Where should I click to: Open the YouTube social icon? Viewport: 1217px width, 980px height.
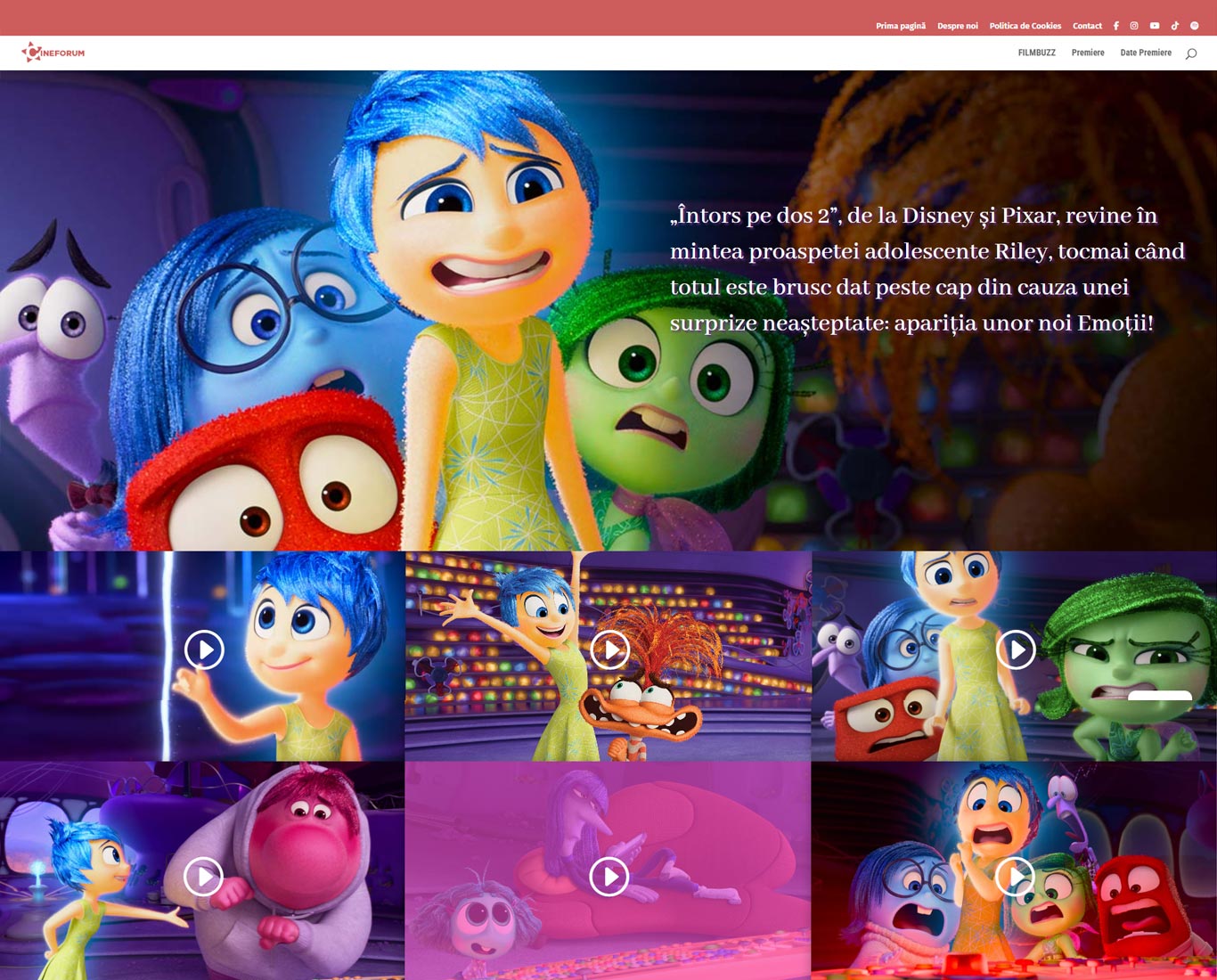point(1155,26)
